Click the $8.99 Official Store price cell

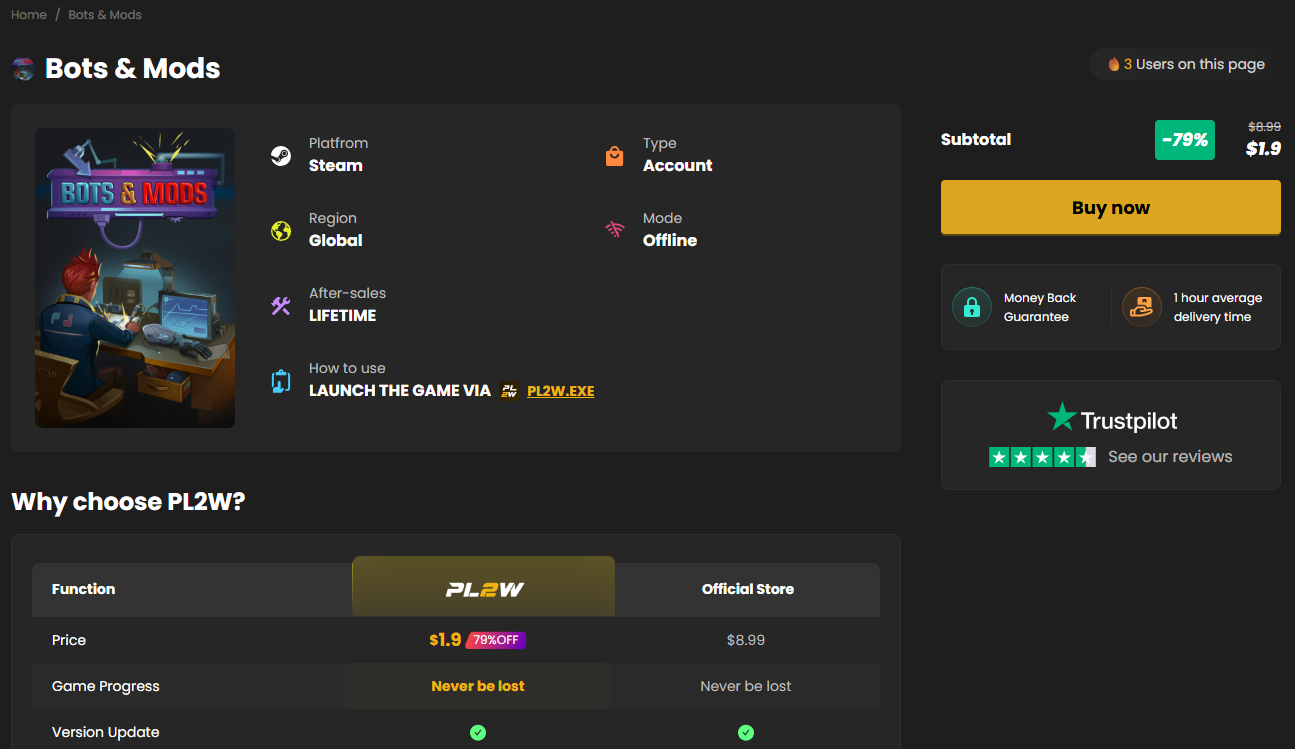coord(746,640)
